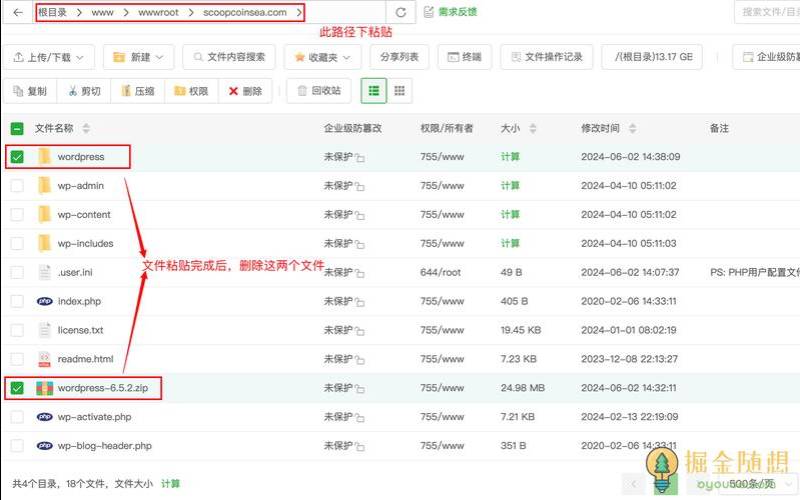Open 文件内容搜索

[x=229, y=57]
